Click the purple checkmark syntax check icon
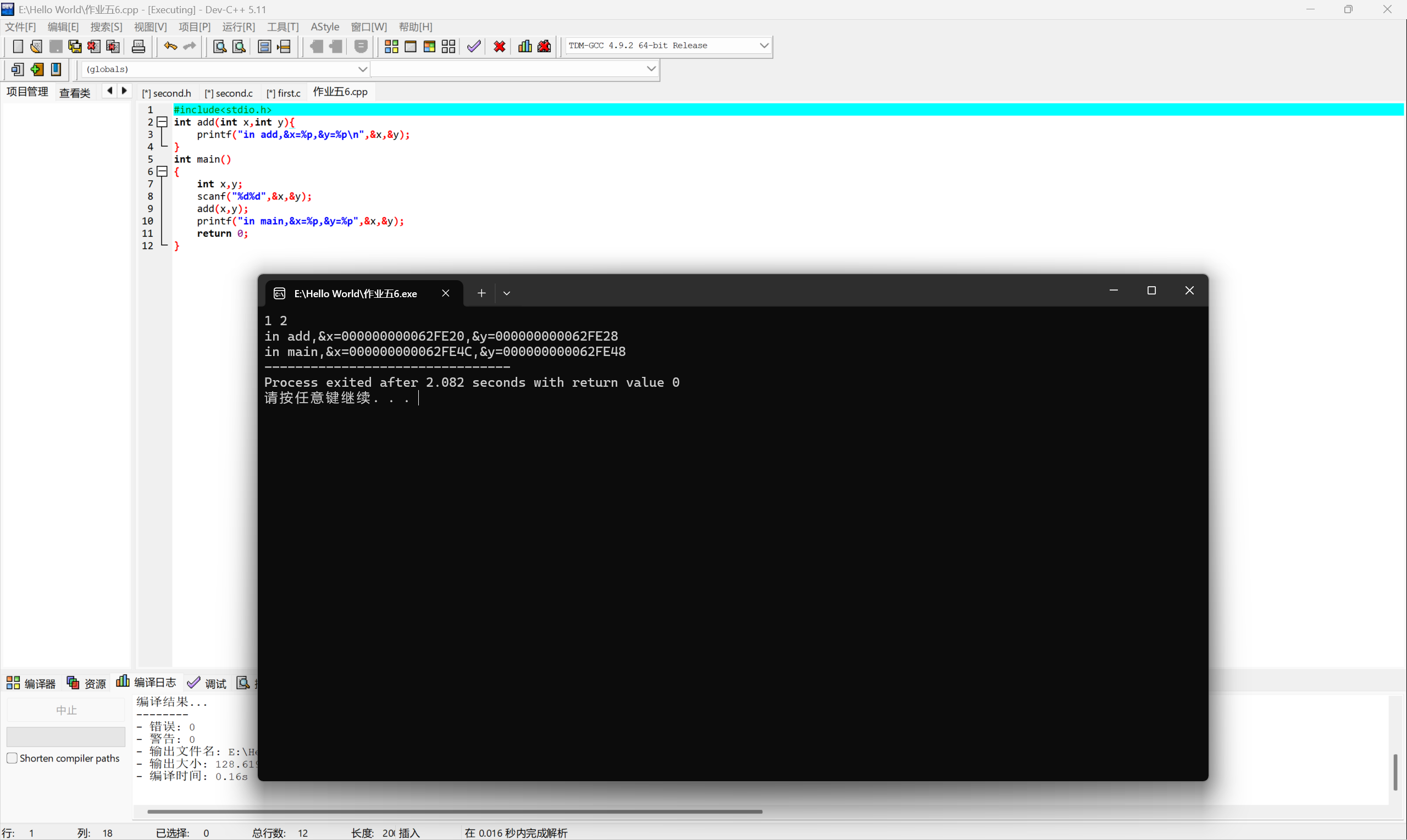This screenshot has height=840, width=1407. tap(474, 46)
